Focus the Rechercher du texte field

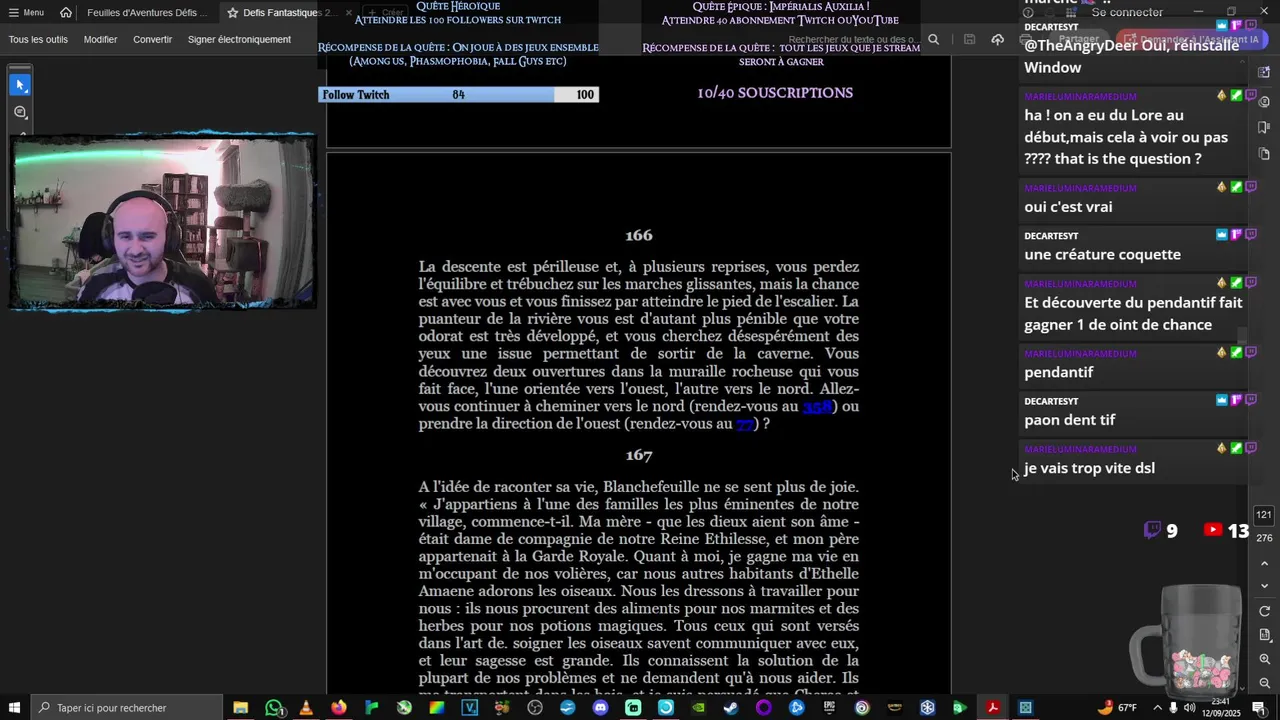point(852,39)
